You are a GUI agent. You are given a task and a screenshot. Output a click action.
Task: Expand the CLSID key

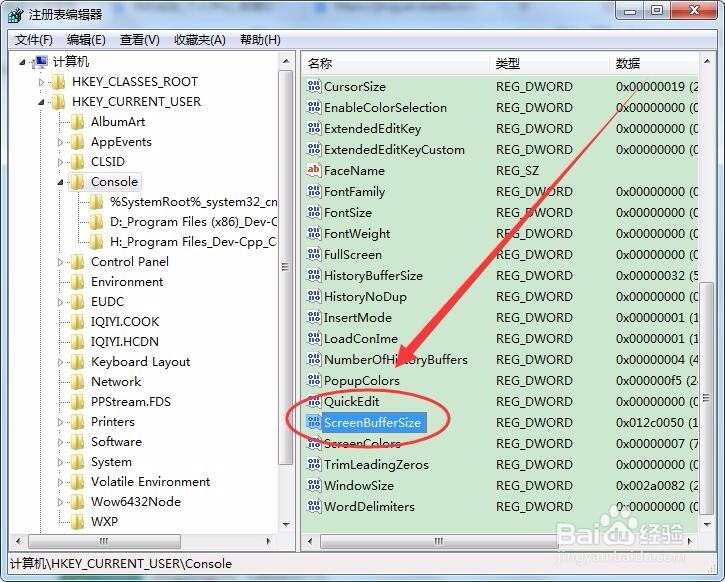coord(60,162)
